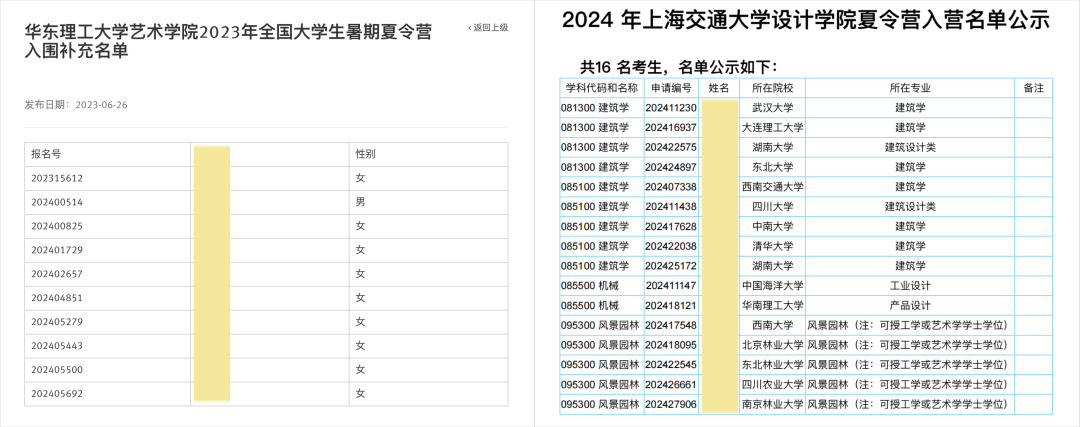
Task: Select registration number 202400825
Action: [x=57, y=226]
